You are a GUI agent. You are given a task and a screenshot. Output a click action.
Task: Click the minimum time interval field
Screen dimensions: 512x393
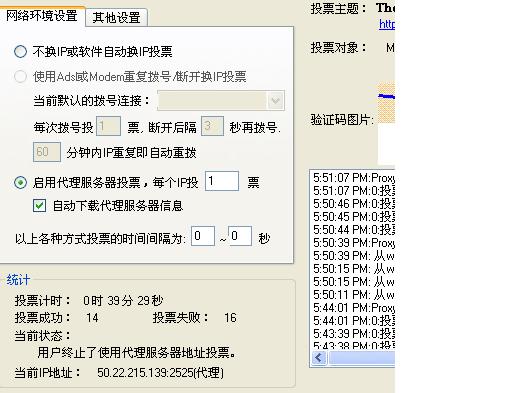click(203, 236)
